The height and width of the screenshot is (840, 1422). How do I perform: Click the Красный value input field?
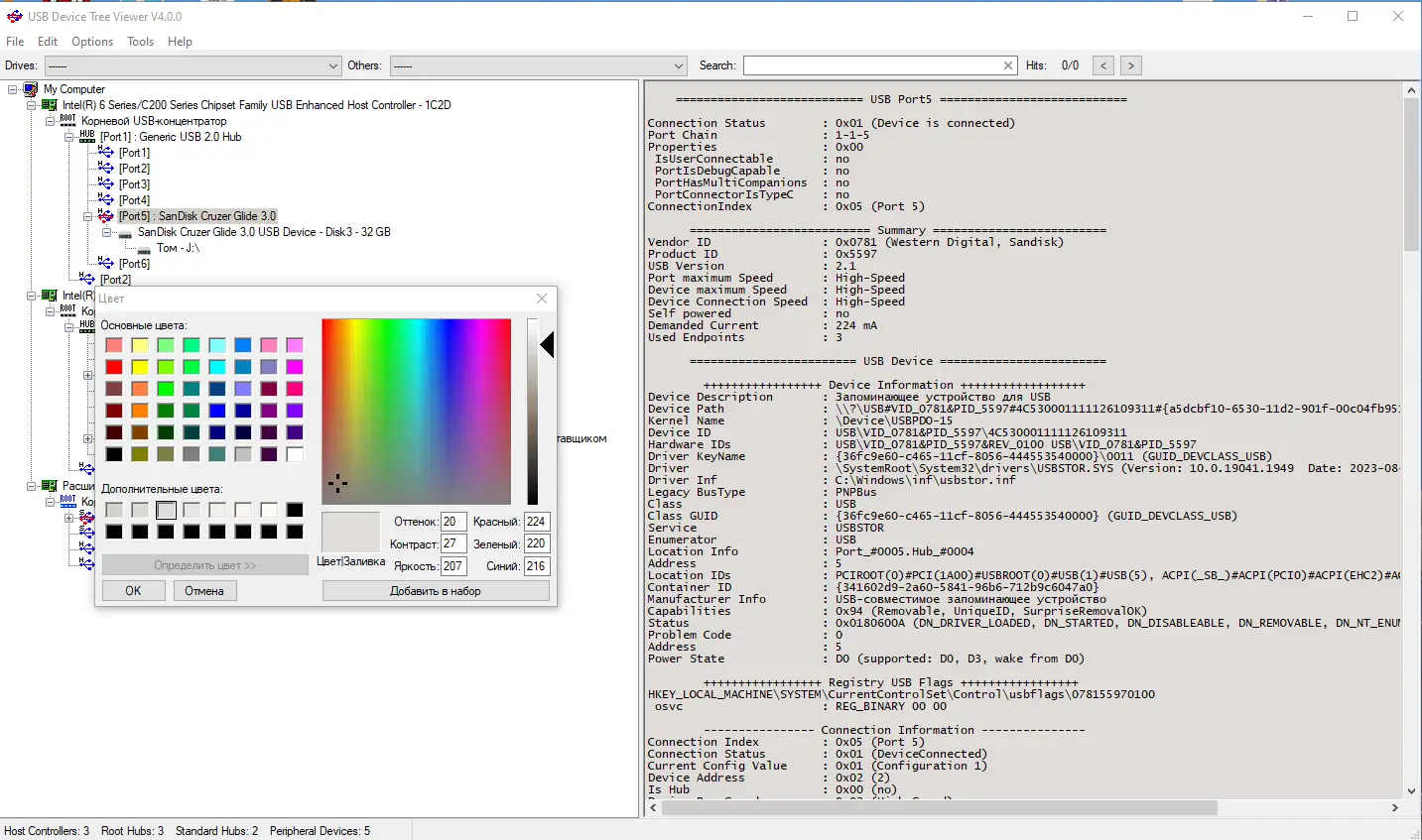click(x=536, y=522)
